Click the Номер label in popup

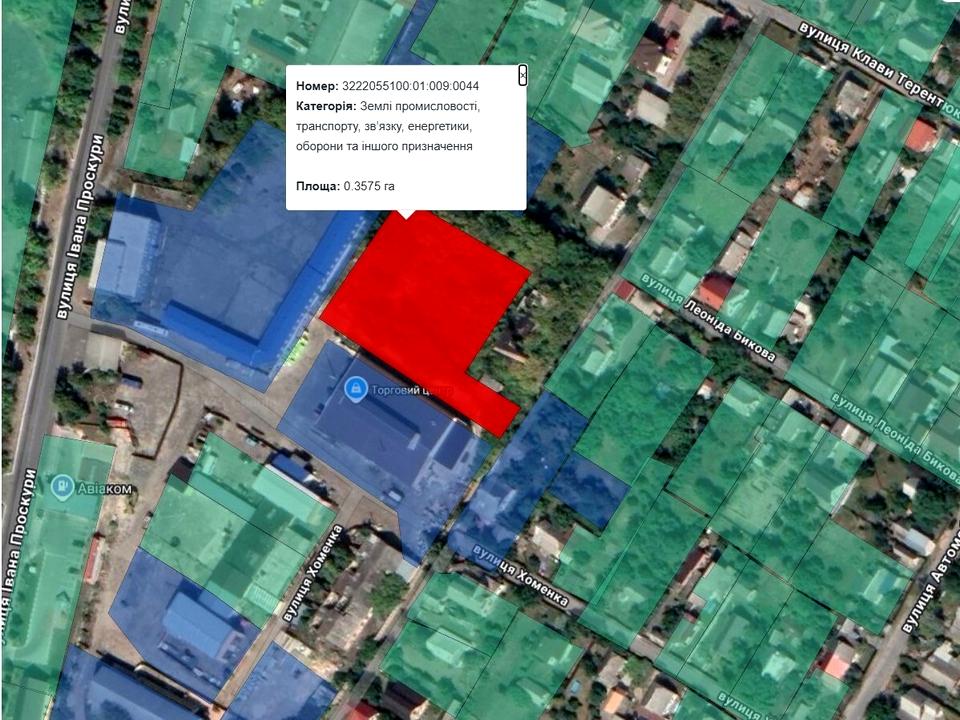317,86
